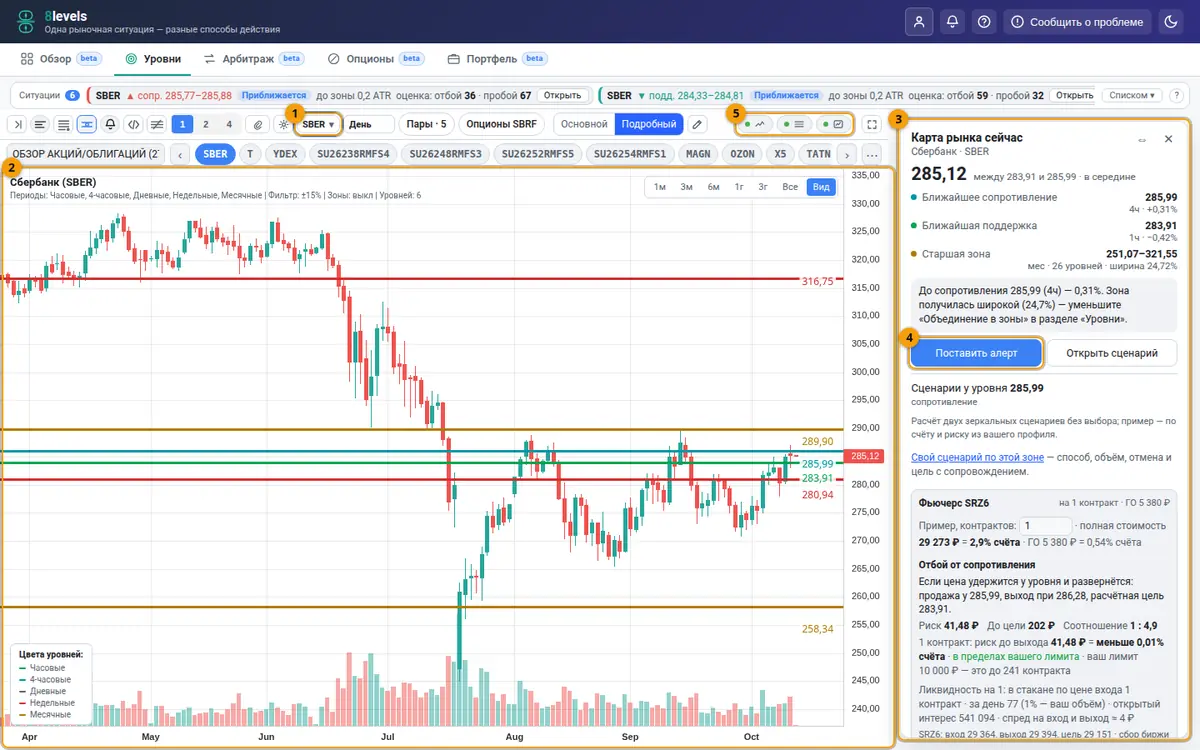1200x750 pixels.
Task: Click the collapse-to-edge arrow icon in toolbar
Action: (17, 124)
